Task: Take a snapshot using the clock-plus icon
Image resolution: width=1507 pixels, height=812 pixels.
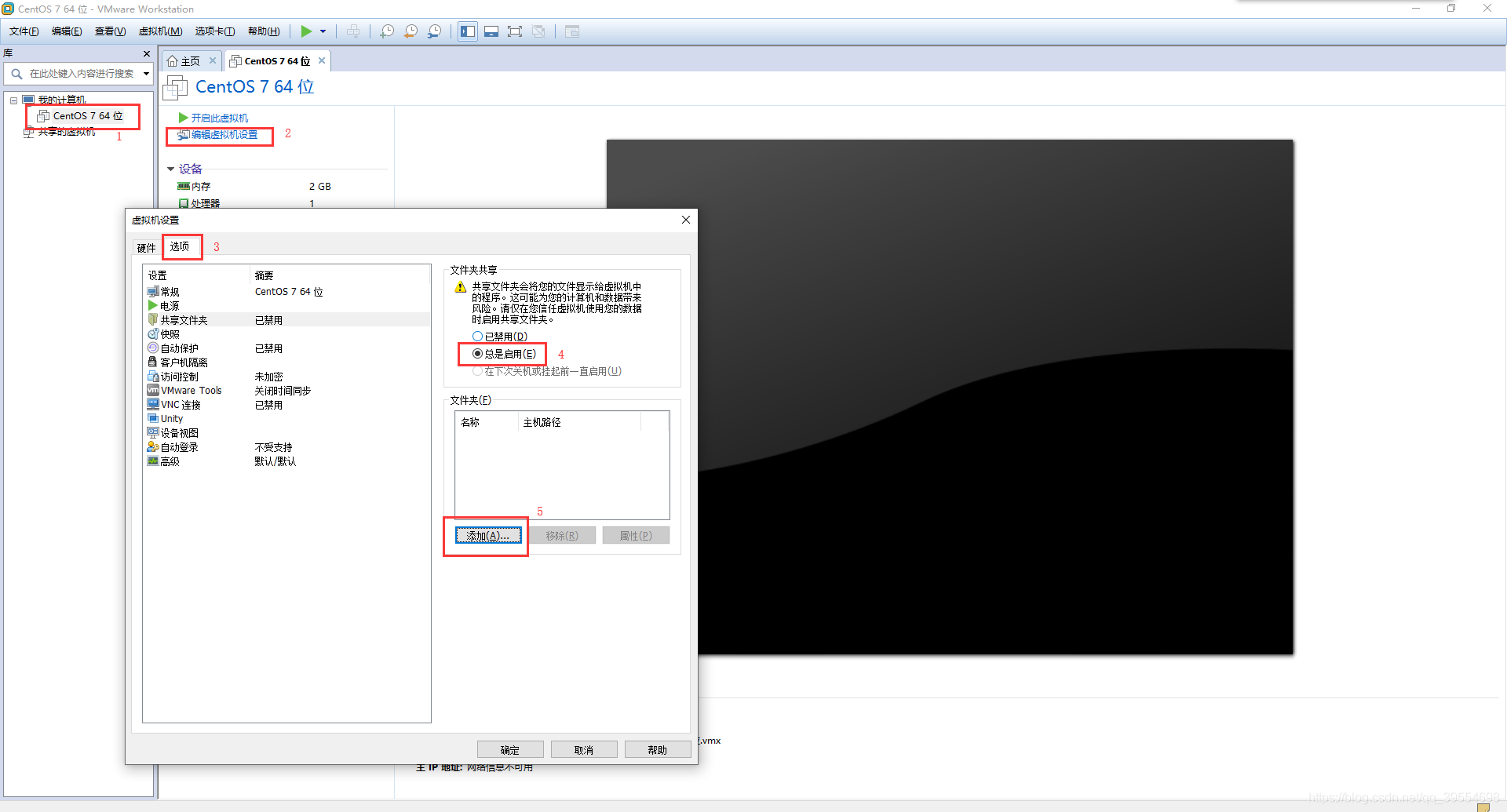Action: tap(387, 31)
